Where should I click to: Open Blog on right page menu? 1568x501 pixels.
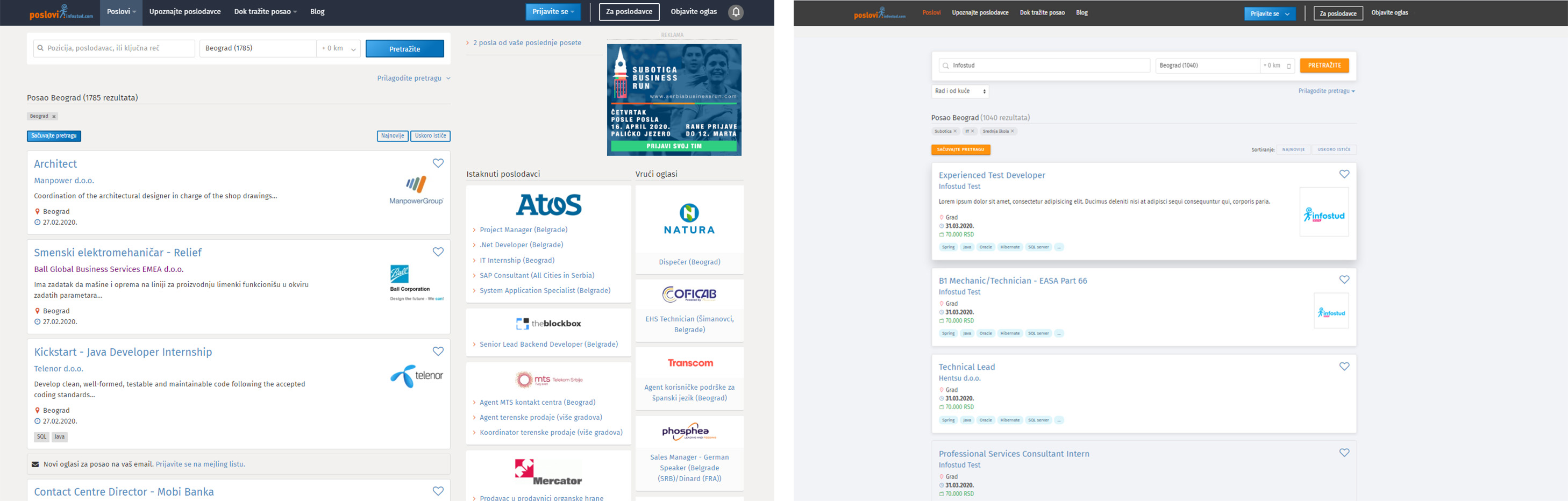click(1082, 13)
